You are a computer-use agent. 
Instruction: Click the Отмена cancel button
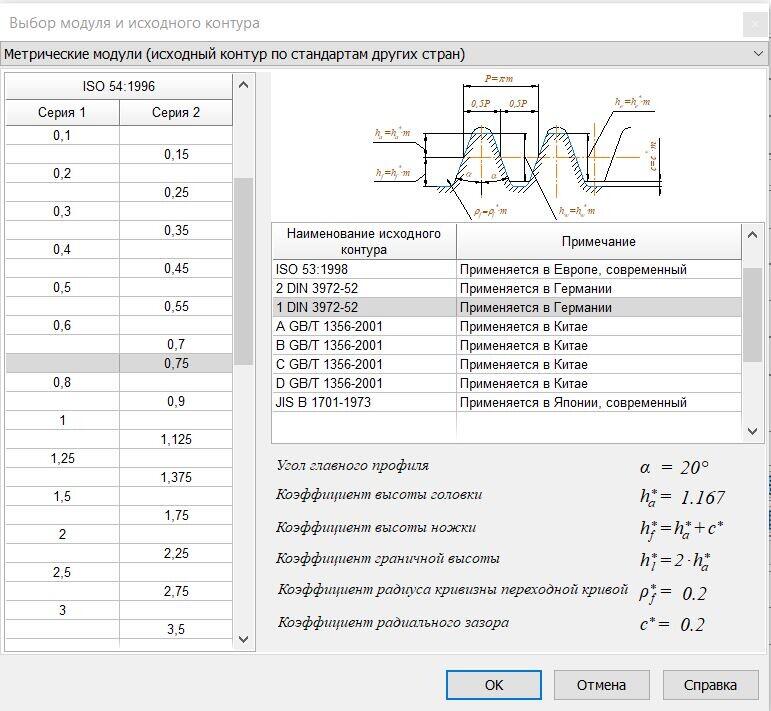(x=601, y=685)
